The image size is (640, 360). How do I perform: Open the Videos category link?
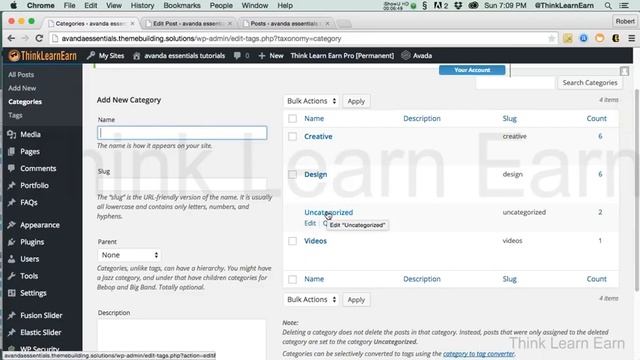[x=316, y=241]
